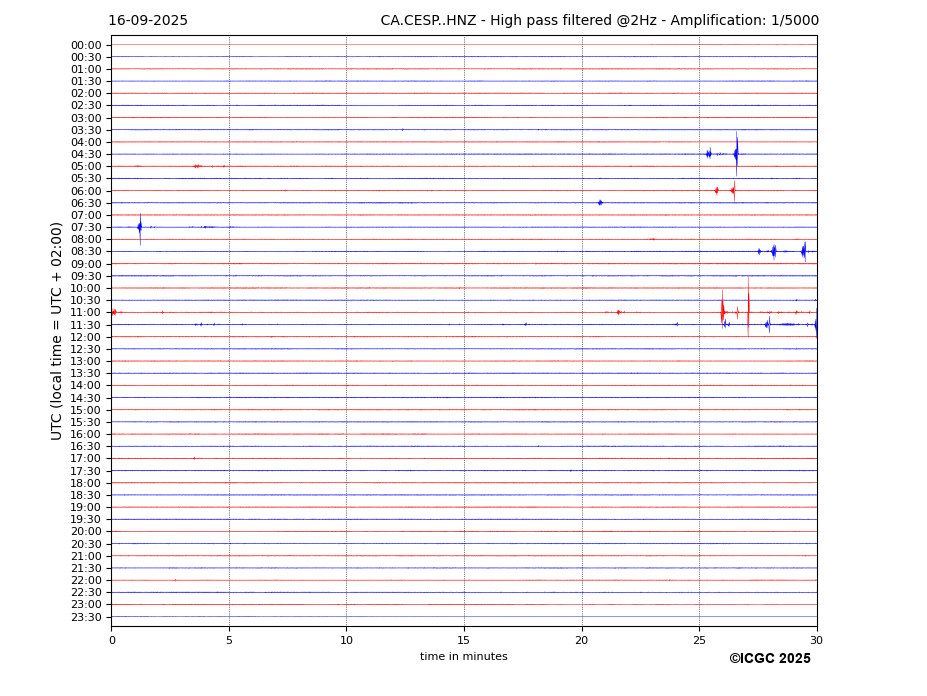The height and width of the screenshot is (696, 927).
Task: Select the 17:00 time row label
Action: pos(86,459)
